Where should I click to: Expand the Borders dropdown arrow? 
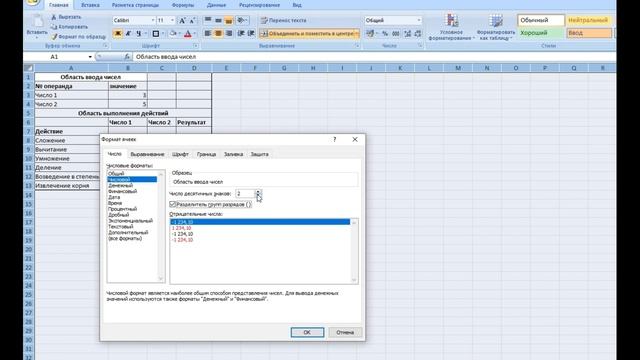tap(162, 33)
